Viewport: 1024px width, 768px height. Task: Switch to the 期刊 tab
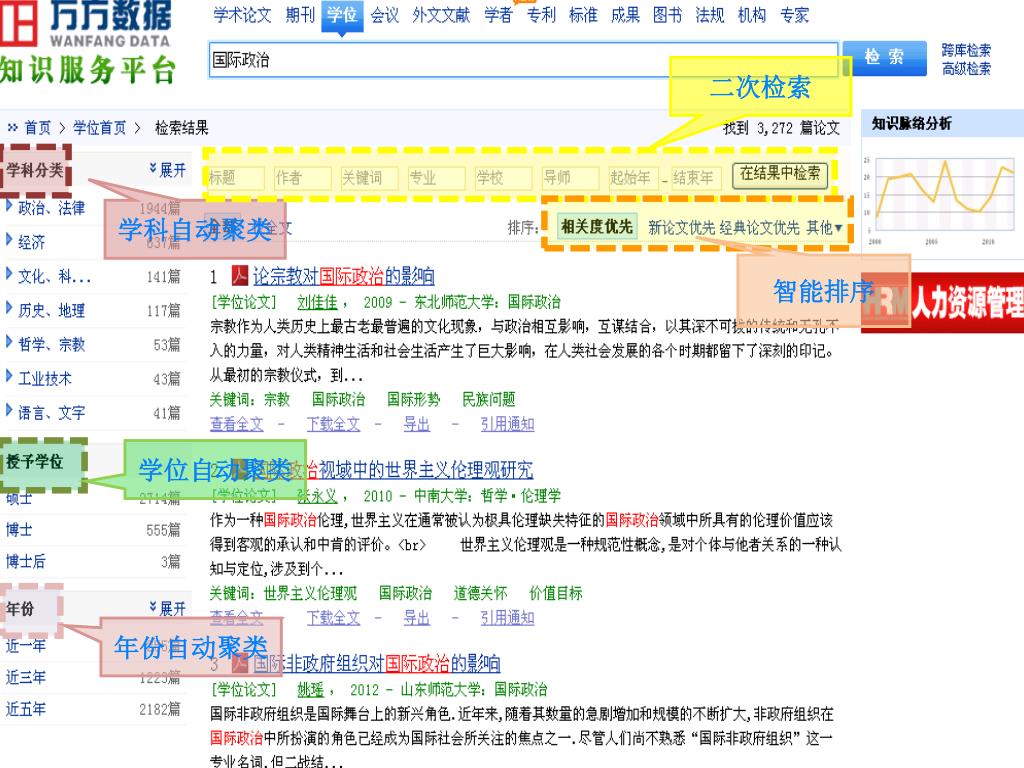tap(300, 15)
